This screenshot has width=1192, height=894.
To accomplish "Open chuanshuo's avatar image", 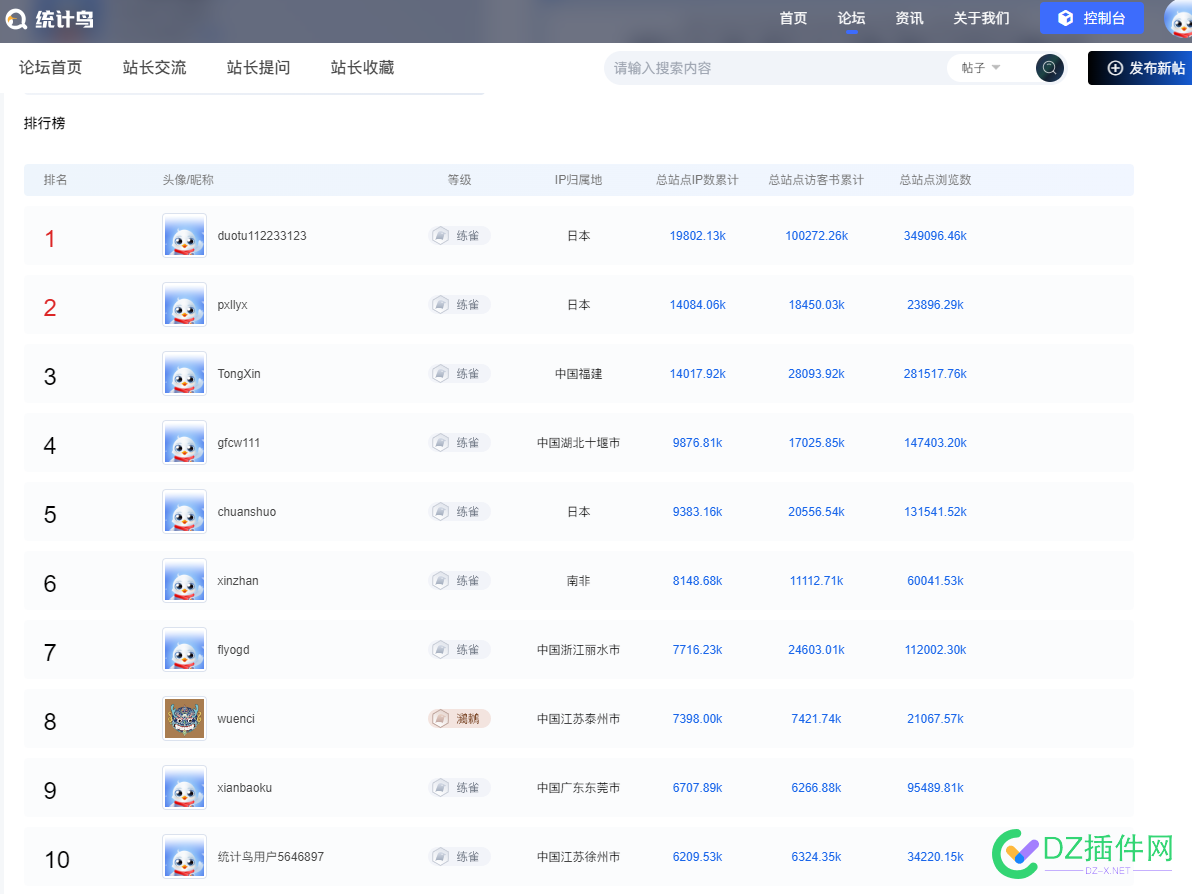I will [x=184, y=512].
